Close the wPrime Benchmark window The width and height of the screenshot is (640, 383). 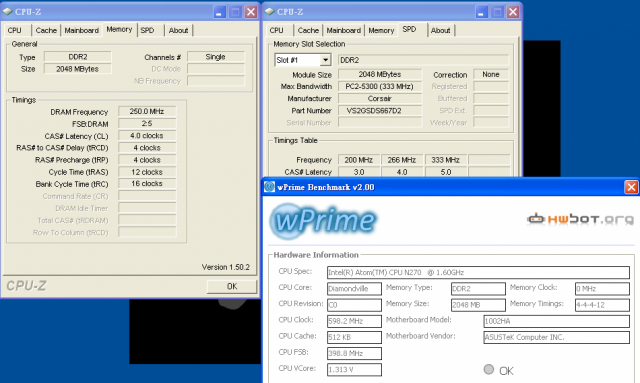(x=631, y=187)
